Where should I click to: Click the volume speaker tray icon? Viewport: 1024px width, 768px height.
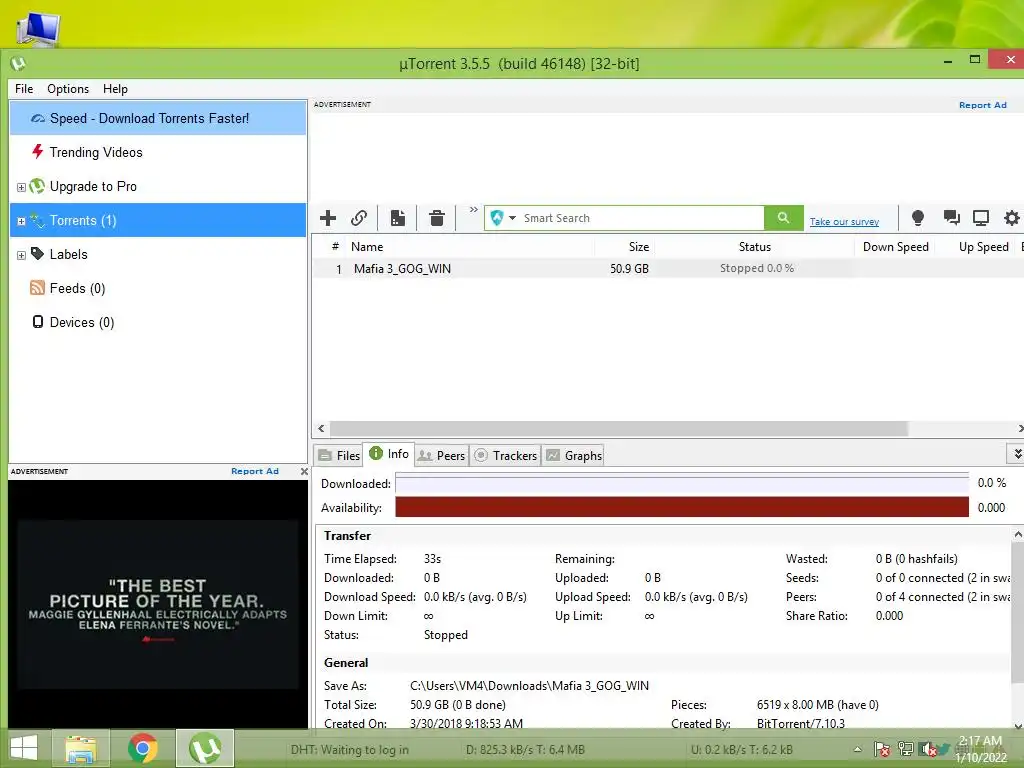928,750
